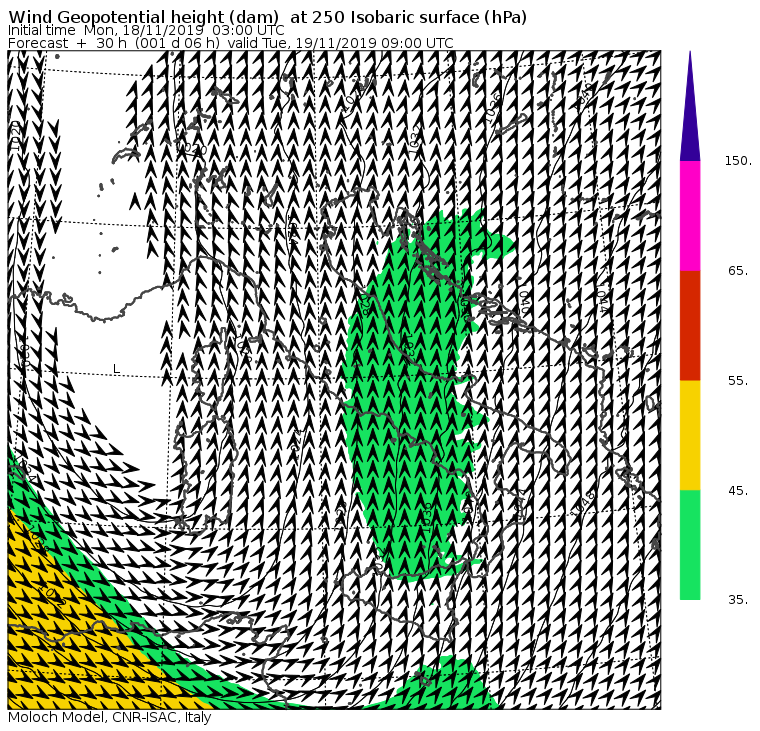Click the legend value label '45.'

pos(738,491)
